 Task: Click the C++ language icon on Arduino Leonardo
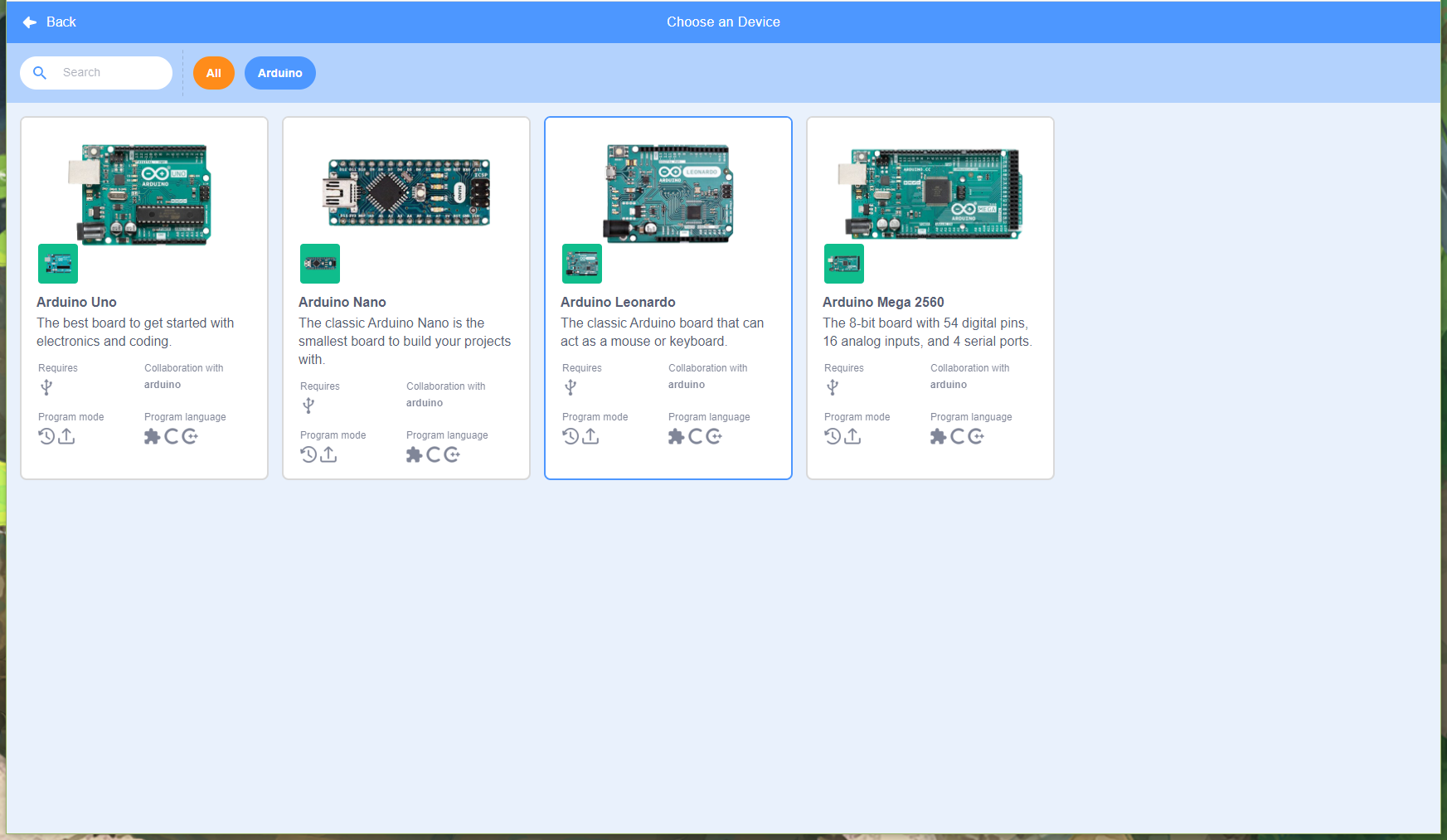tap(714, 436)
